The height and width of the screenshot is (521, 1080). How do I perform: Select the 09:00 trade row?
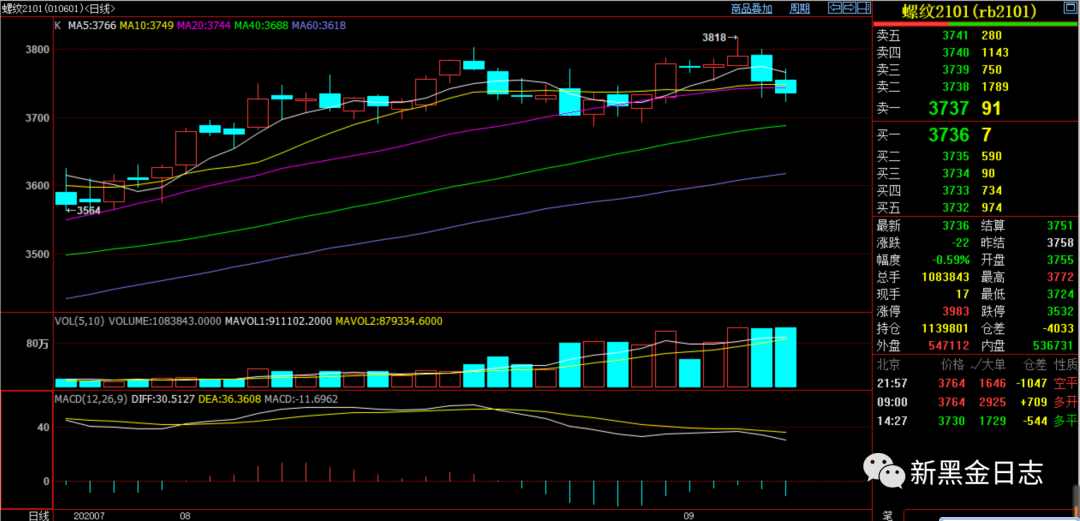pyautogui.click(x=976, y=402)
